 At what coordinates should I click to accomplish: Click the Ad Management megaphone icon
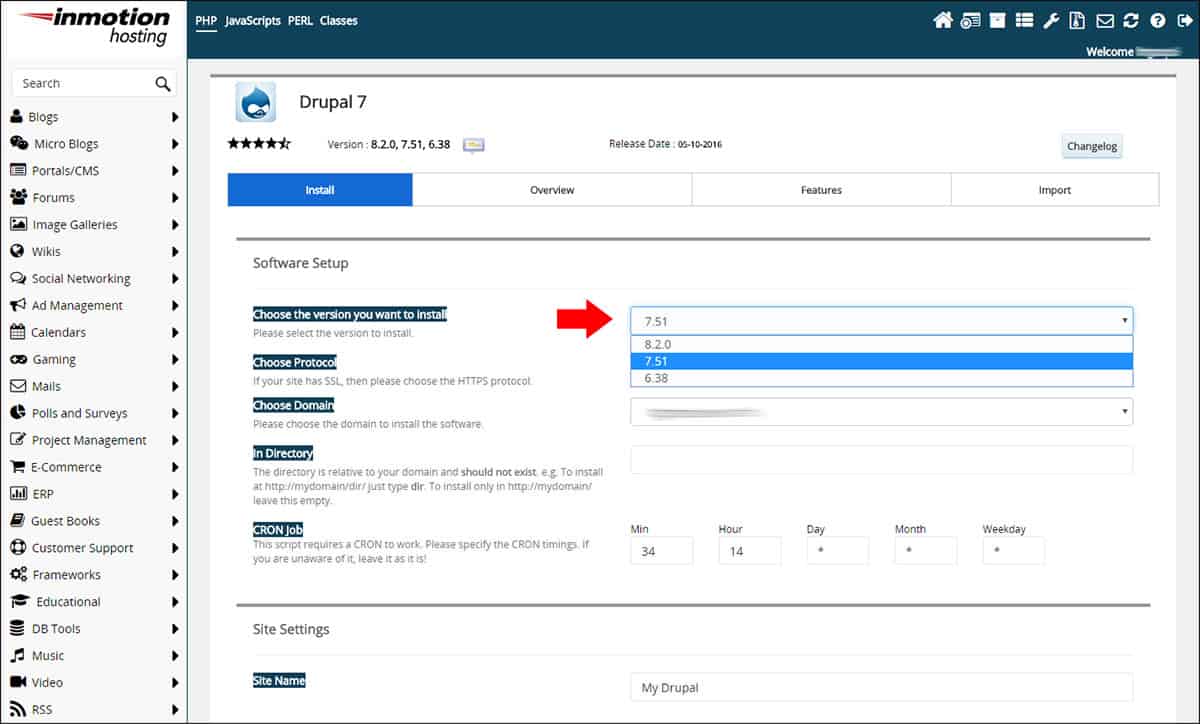click(x=17, y=306)
